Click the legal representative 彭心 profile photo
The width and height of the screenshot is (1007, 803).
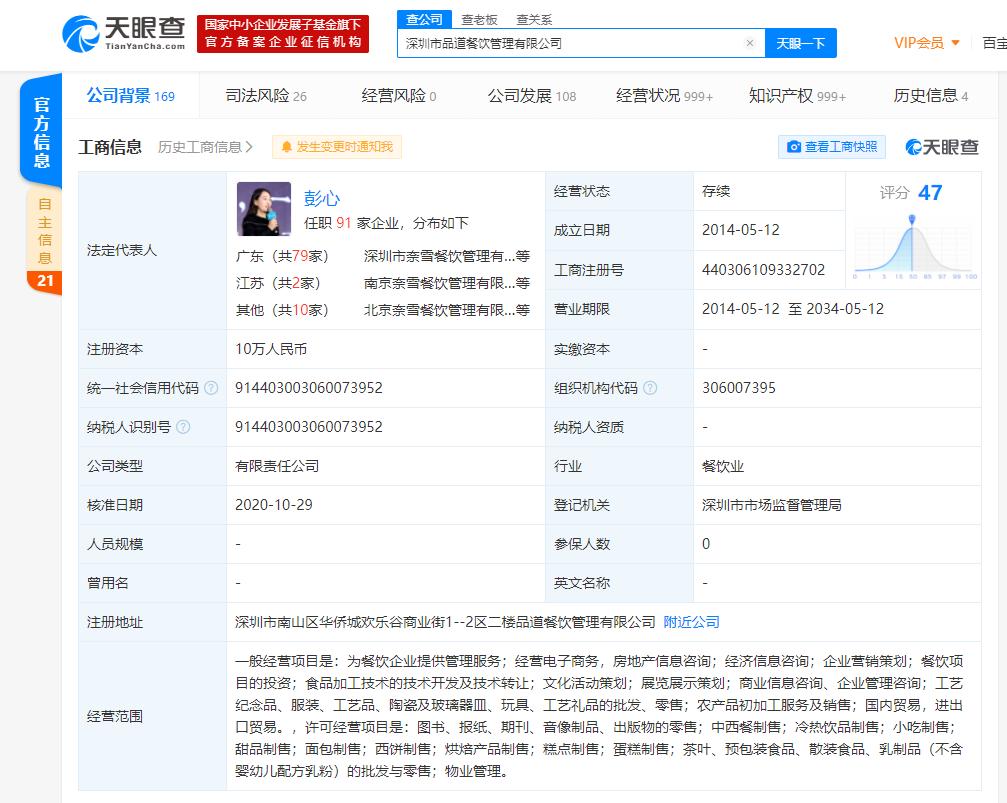[263, 209]
